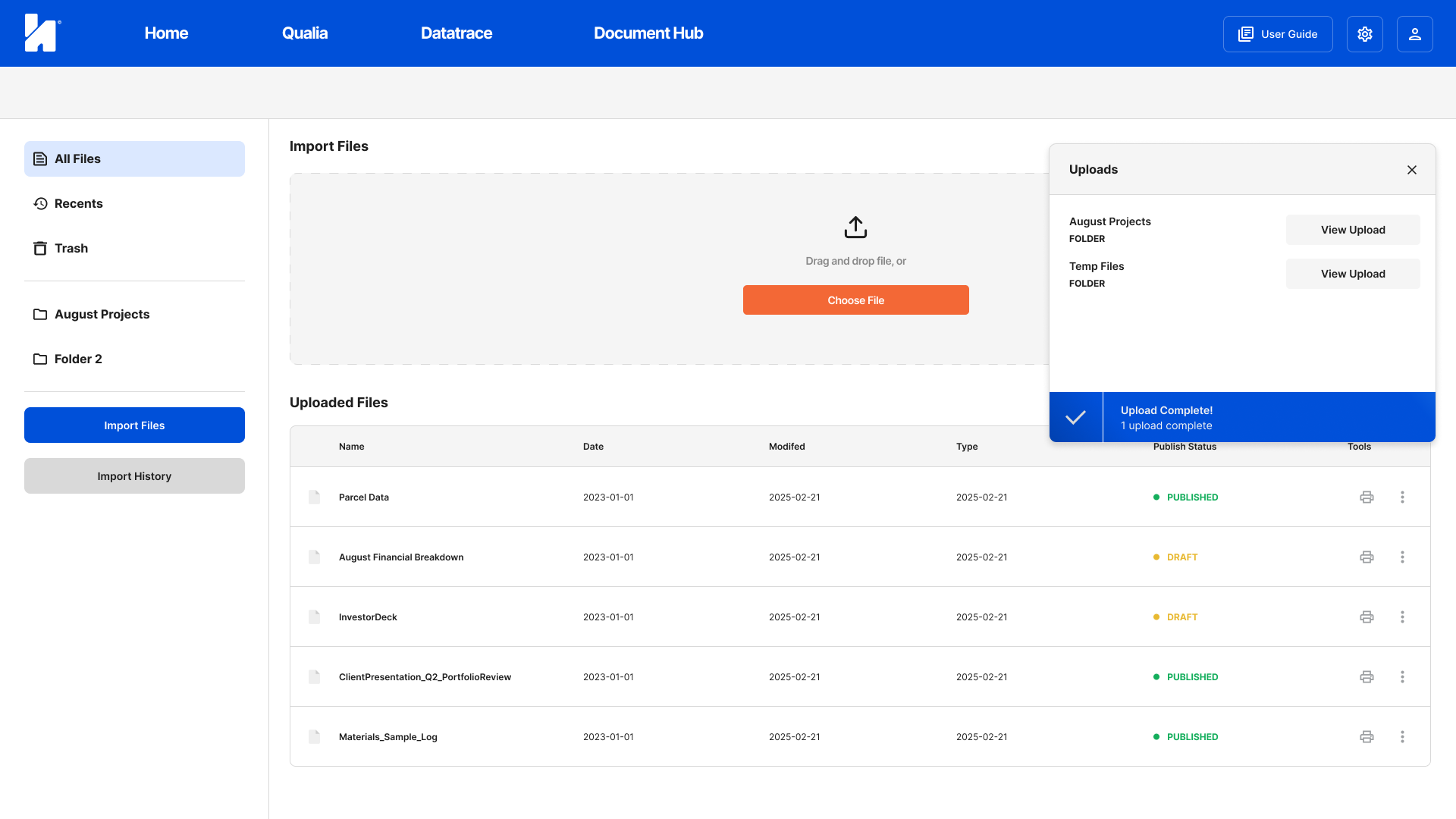
Task: Open the Trash in the sidebar
Action: (134, 248)
